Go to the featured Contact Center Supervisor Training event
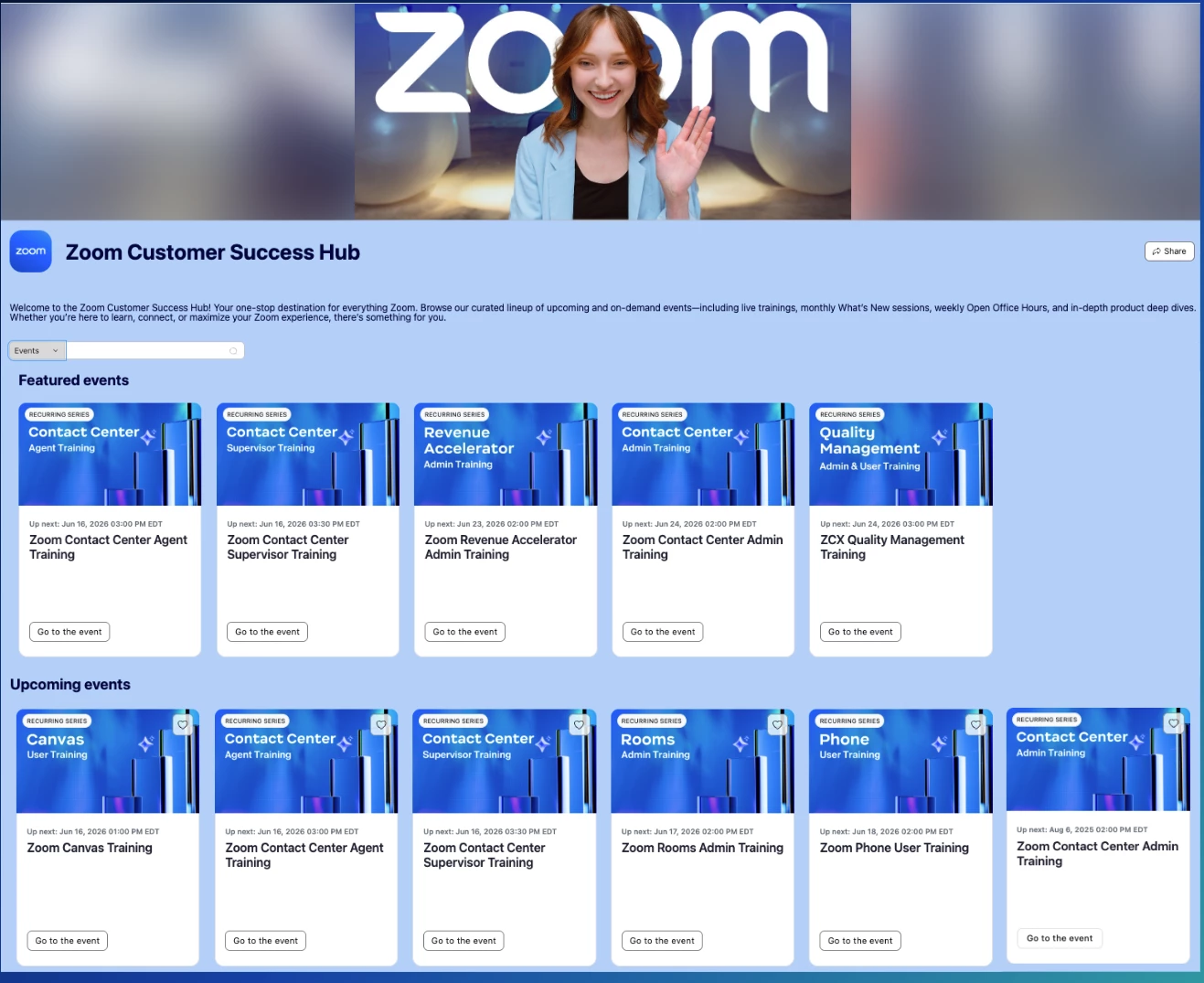Screen dimensions: 1204x983 click(x=267, y=632)
